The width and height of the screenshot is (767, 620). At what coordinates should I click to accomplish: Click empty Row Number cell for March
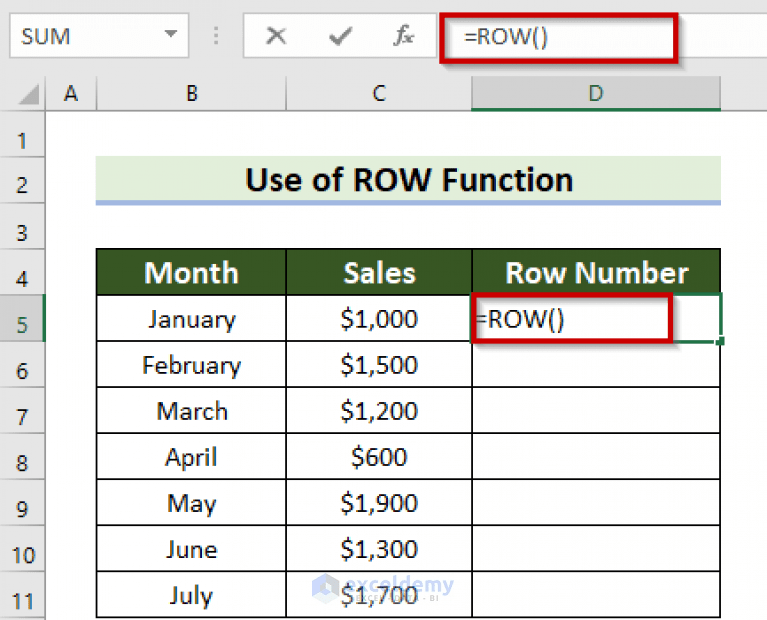tap(596, 411)
